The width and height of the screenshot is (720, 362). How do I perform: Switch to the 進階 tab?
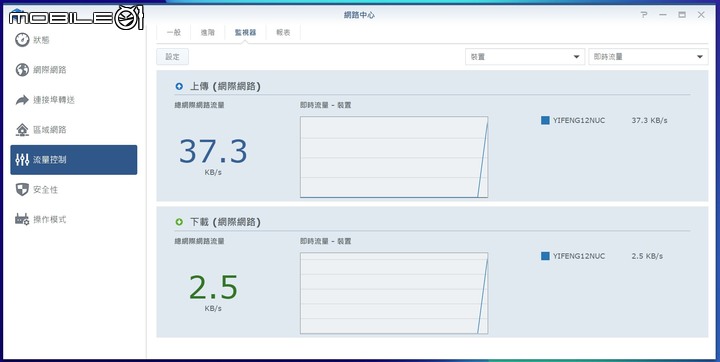[208, 33]
